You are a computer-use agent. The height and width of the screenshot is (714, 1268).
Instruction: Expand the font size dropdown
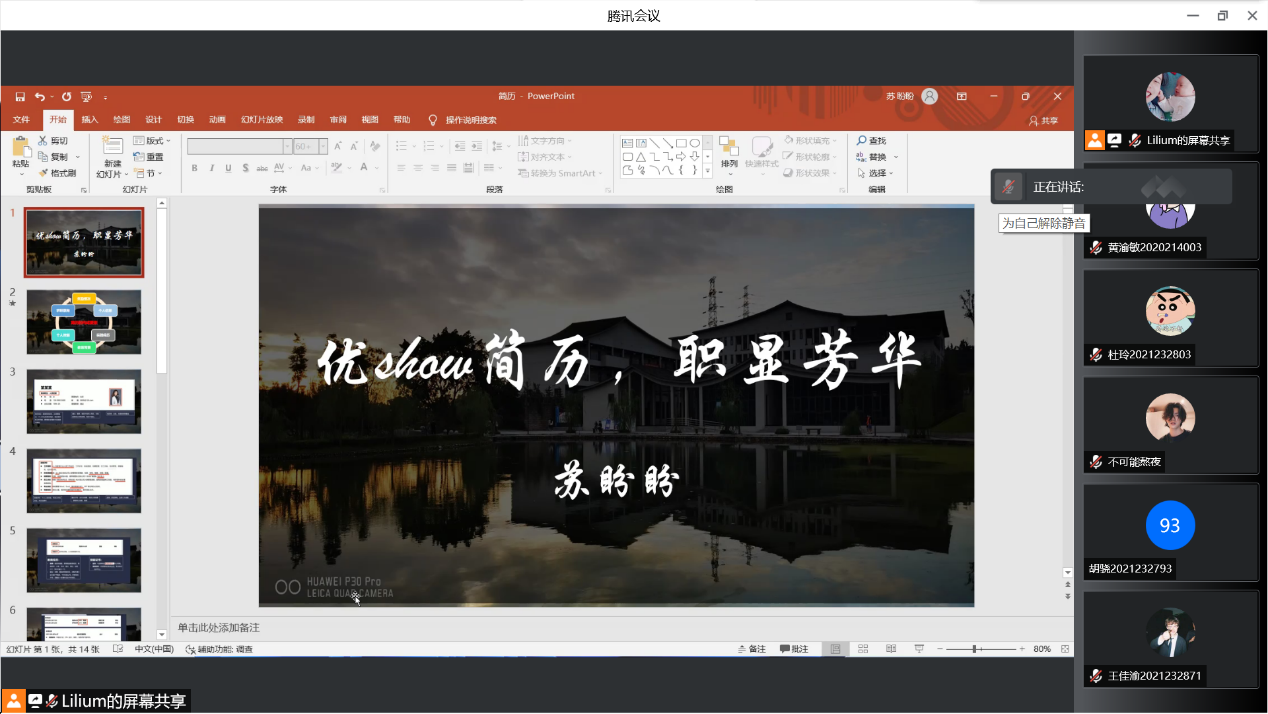[322, 146]
